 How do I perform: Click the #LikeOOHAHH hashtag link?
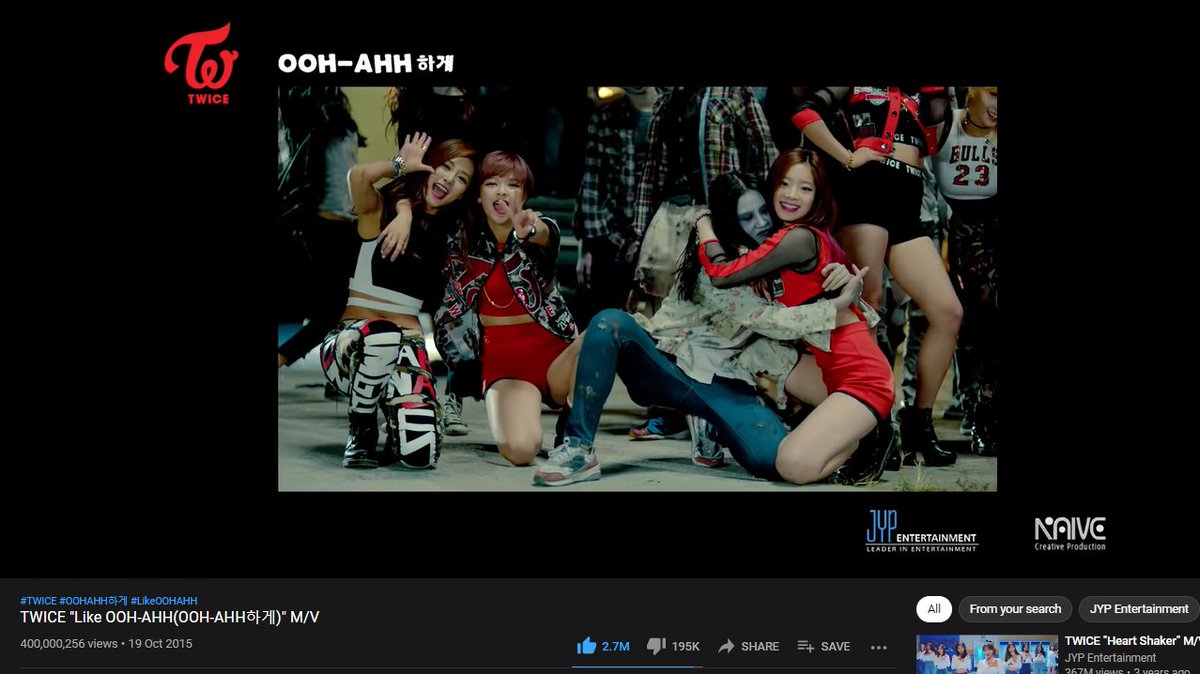[x=164, y=601]
